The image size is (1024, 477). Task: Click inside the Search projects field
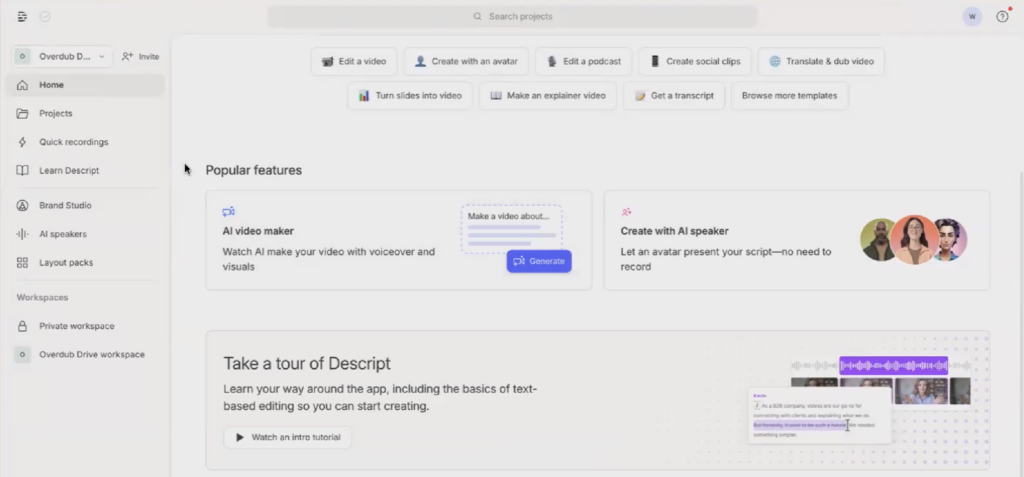coord(513,16)
